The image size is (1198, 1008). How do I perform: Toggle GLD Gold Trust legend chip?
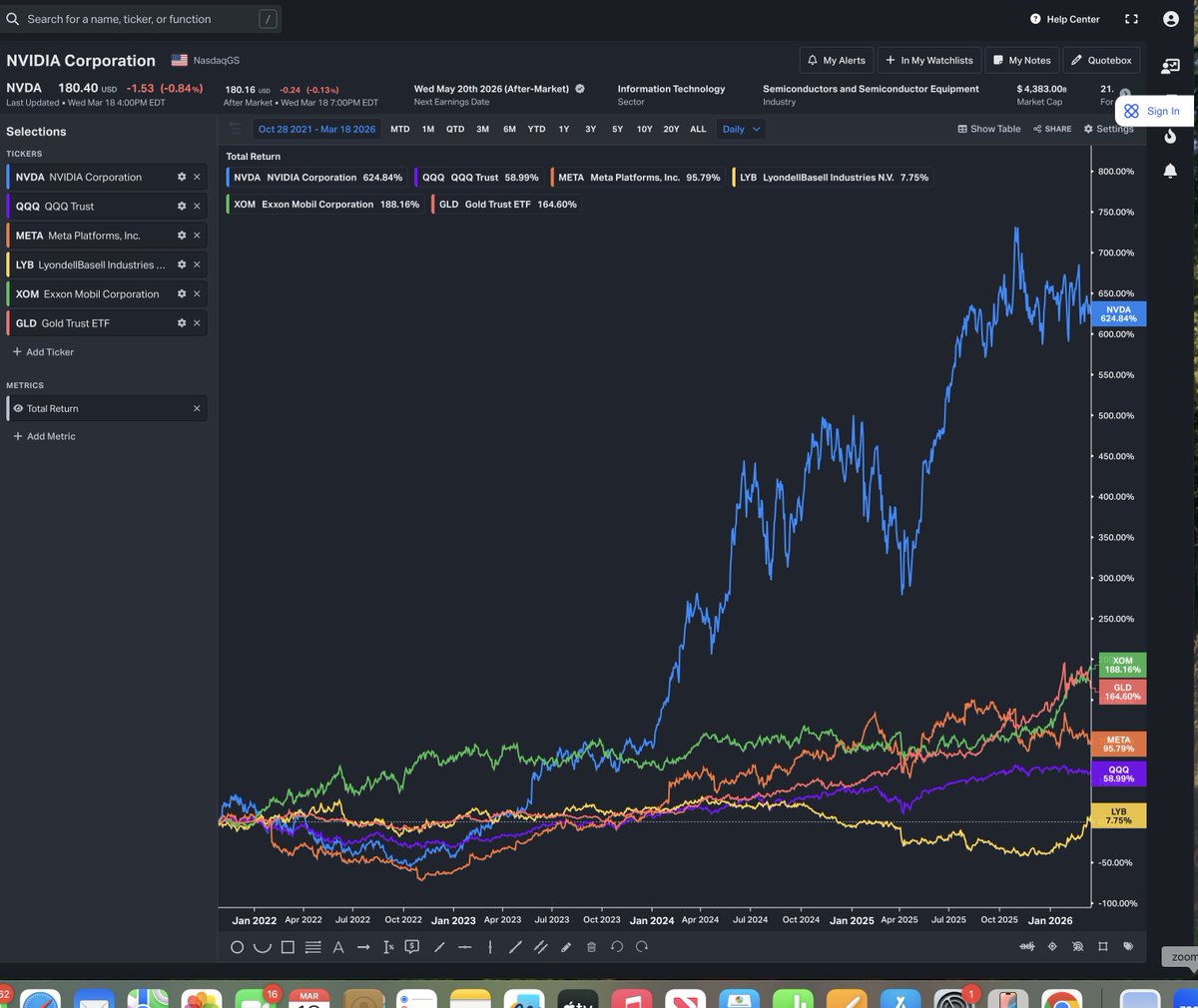coord(506,204)
